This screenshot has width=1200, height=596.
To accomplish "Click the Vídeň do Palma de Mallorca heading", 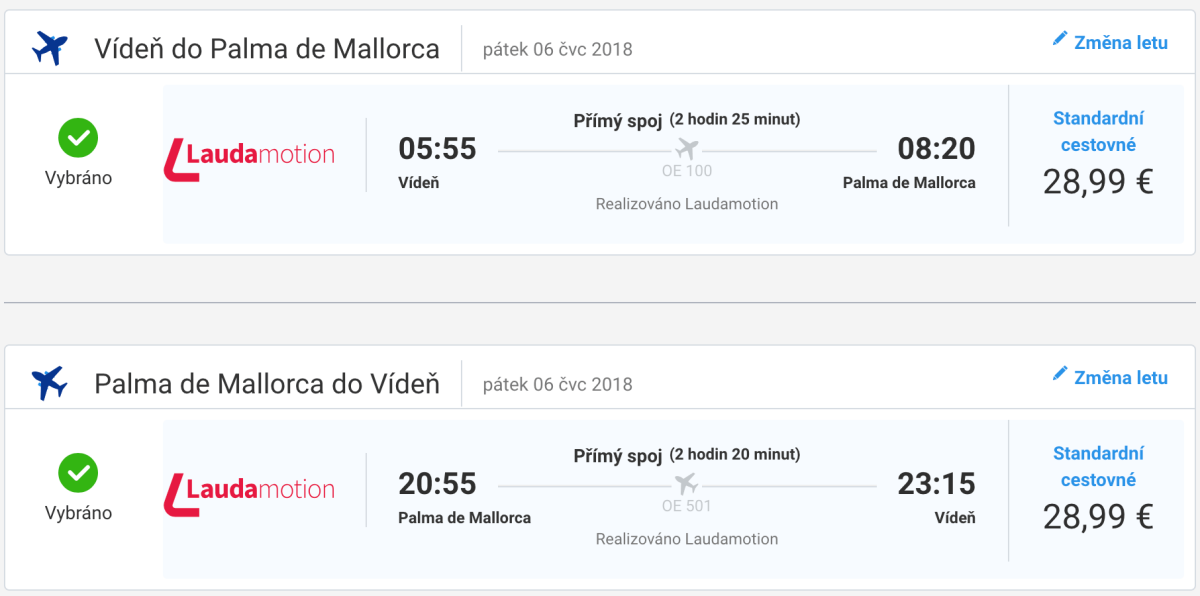I will pos(267,48).
